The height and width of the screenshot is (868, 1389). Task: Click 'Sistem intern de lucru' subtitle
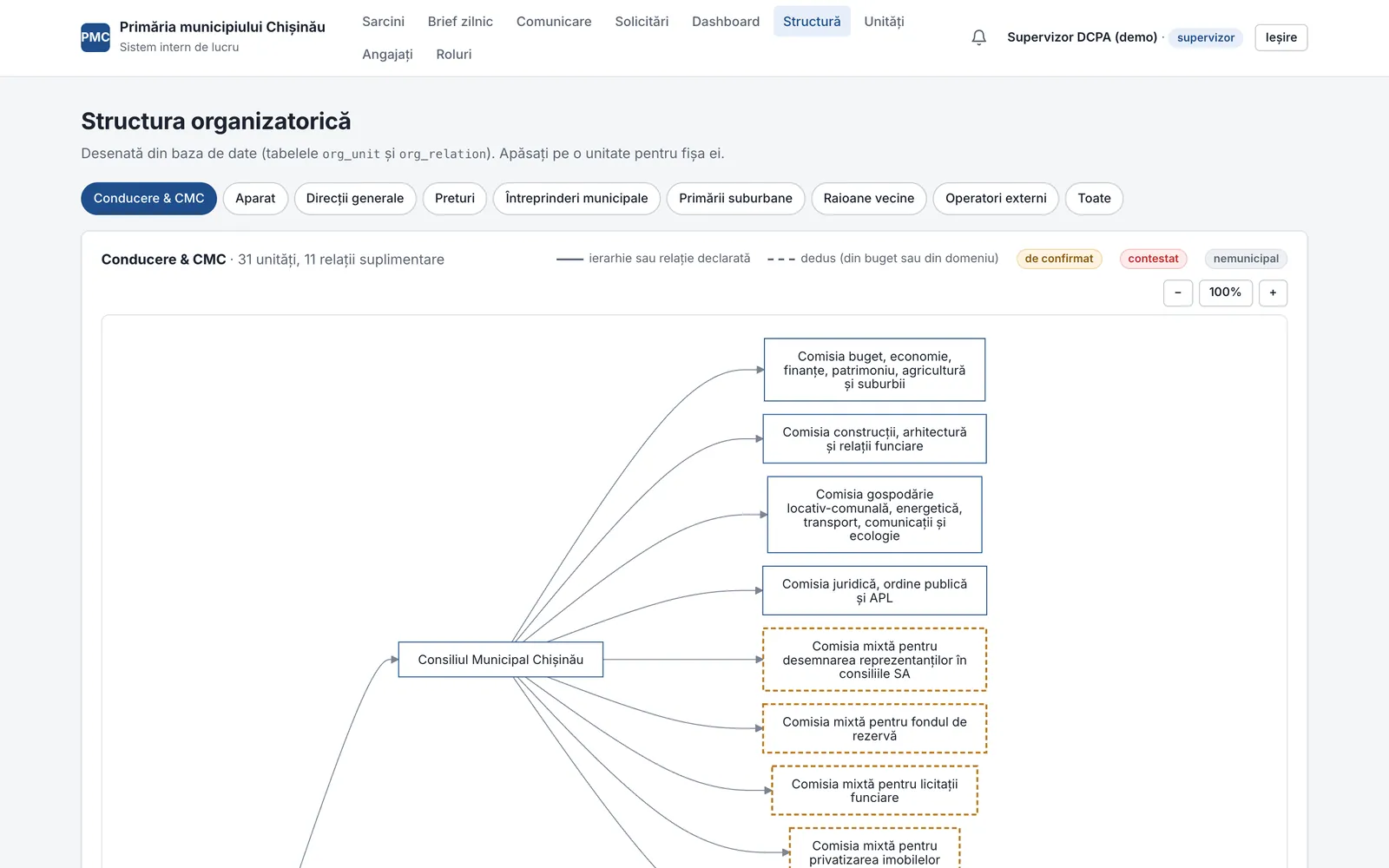click(179, 48)
